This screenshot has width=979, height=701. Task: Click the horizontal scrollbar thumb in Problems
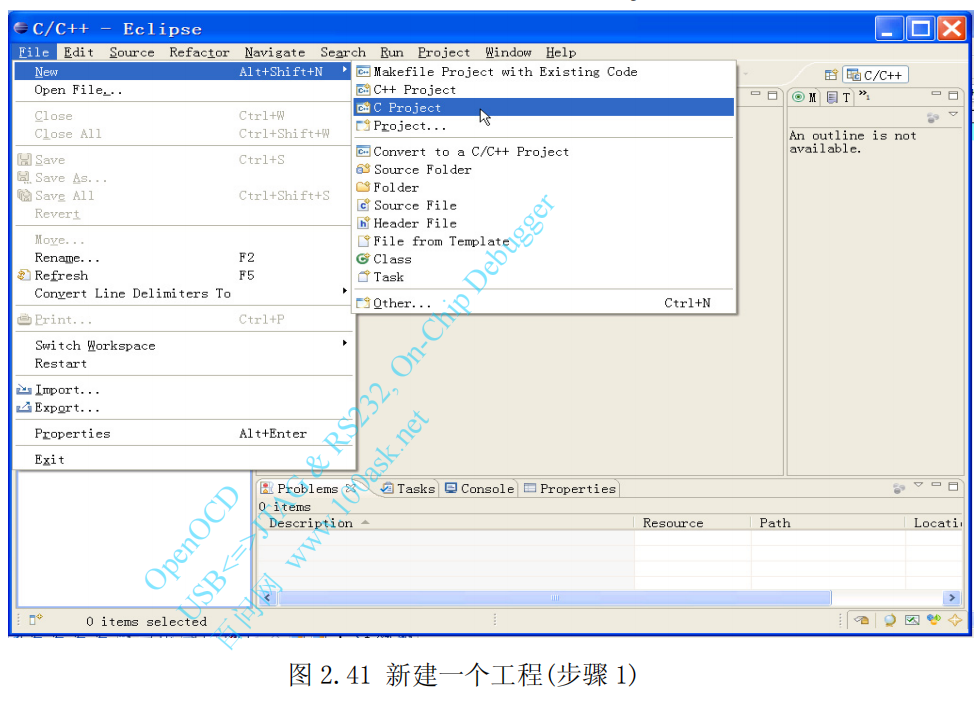coord(554,597)
